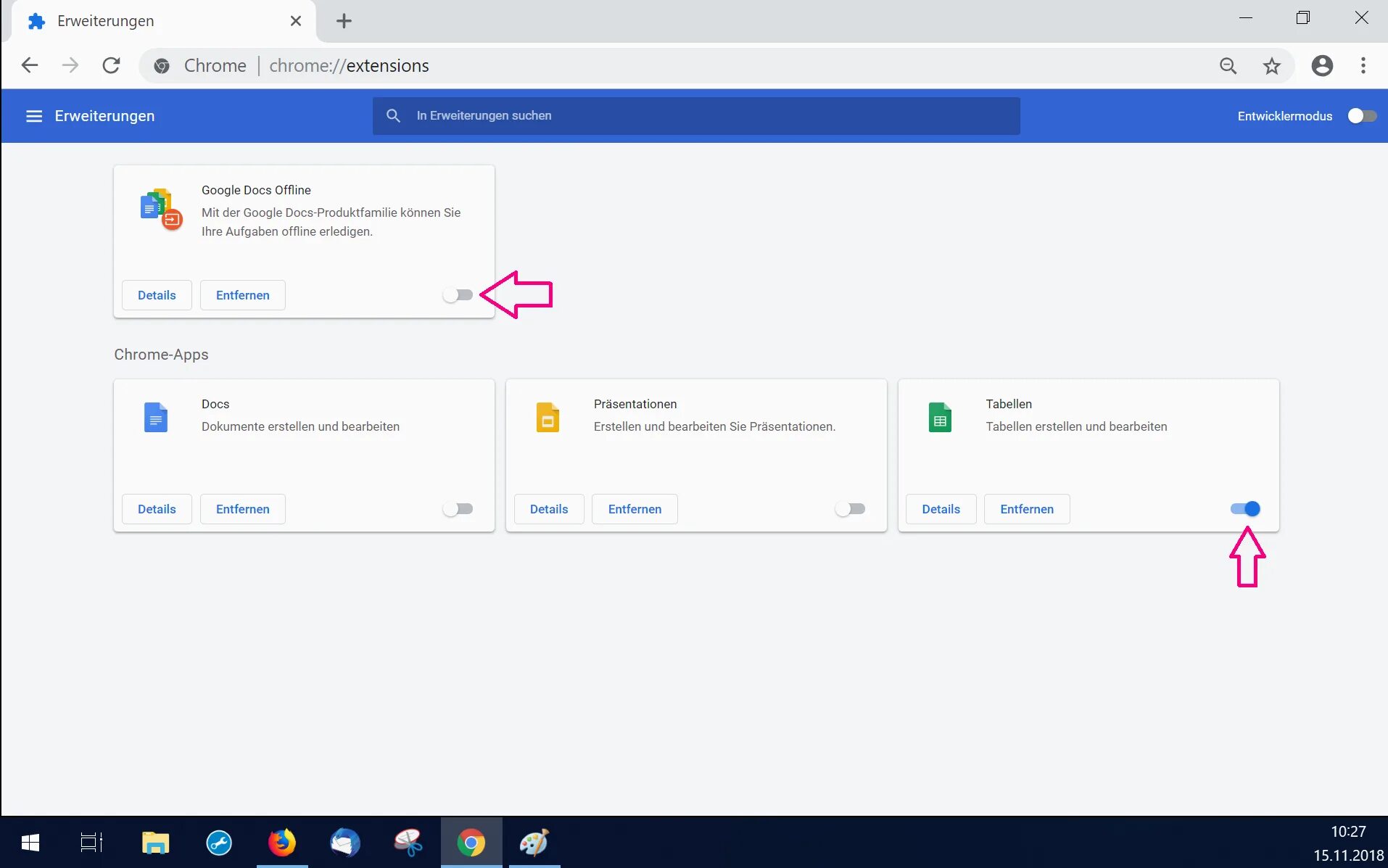Viewport: 1388px width, 868px height.
Task: Disable the Tabellen app toggle
Action: point(1246,509)
